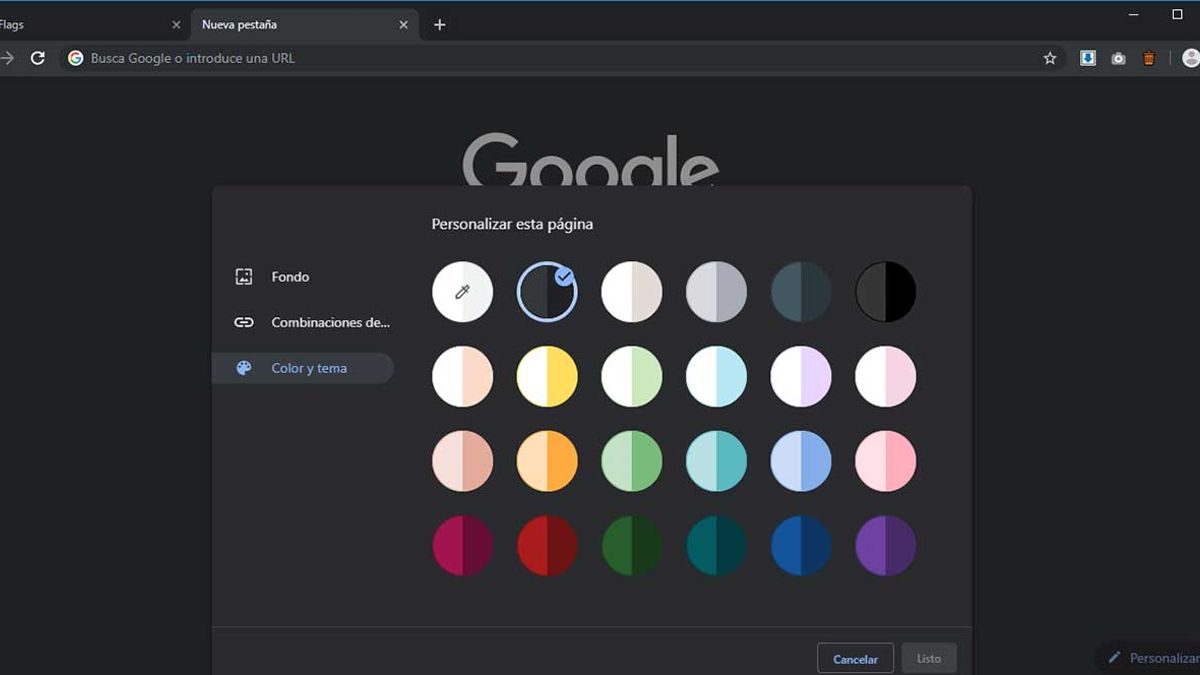Choose the white and yellow theme swatch

pyautogui.click(x=547, y=377)
